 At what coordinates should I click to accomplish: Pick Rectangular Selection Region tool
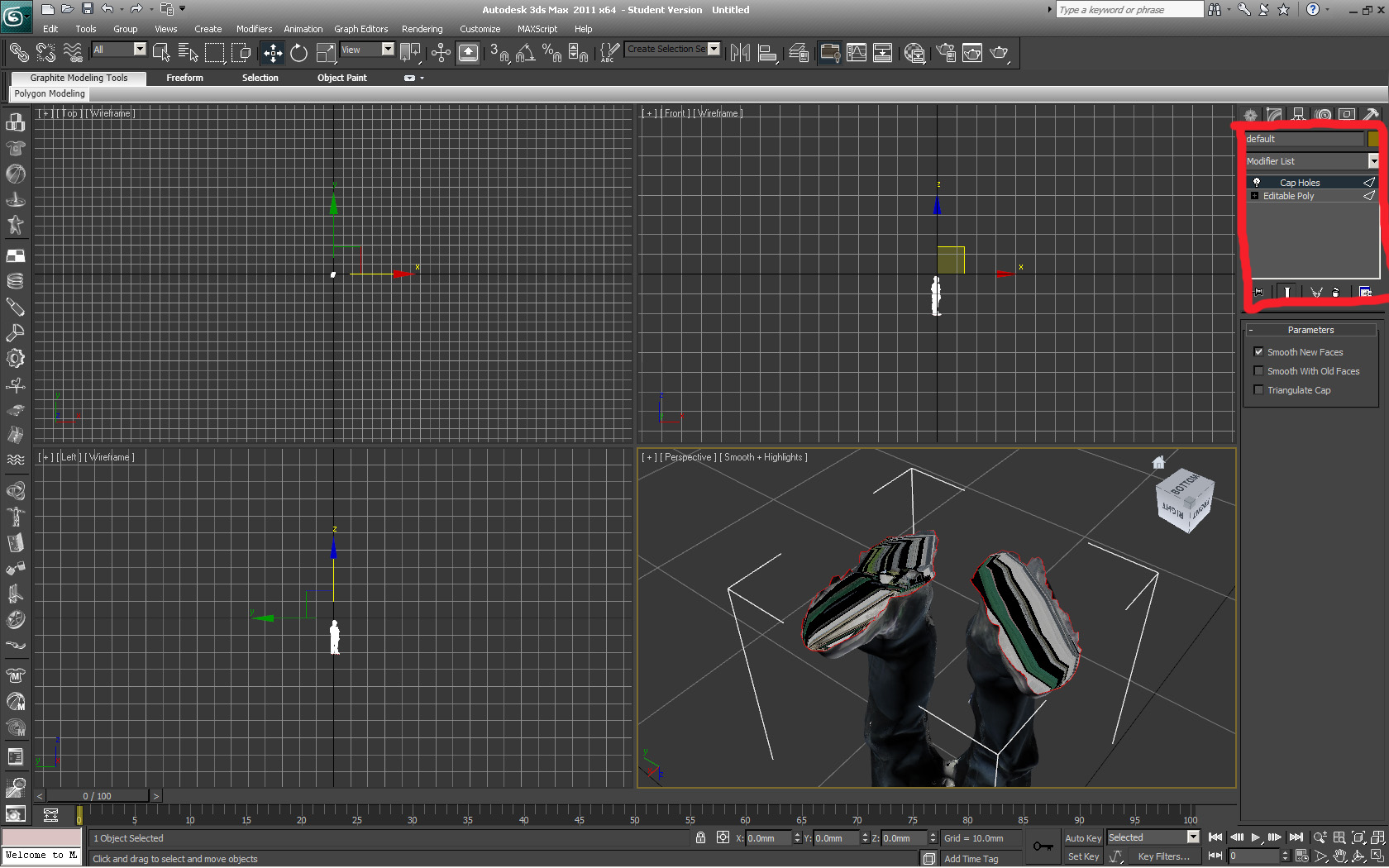[215, 52]
